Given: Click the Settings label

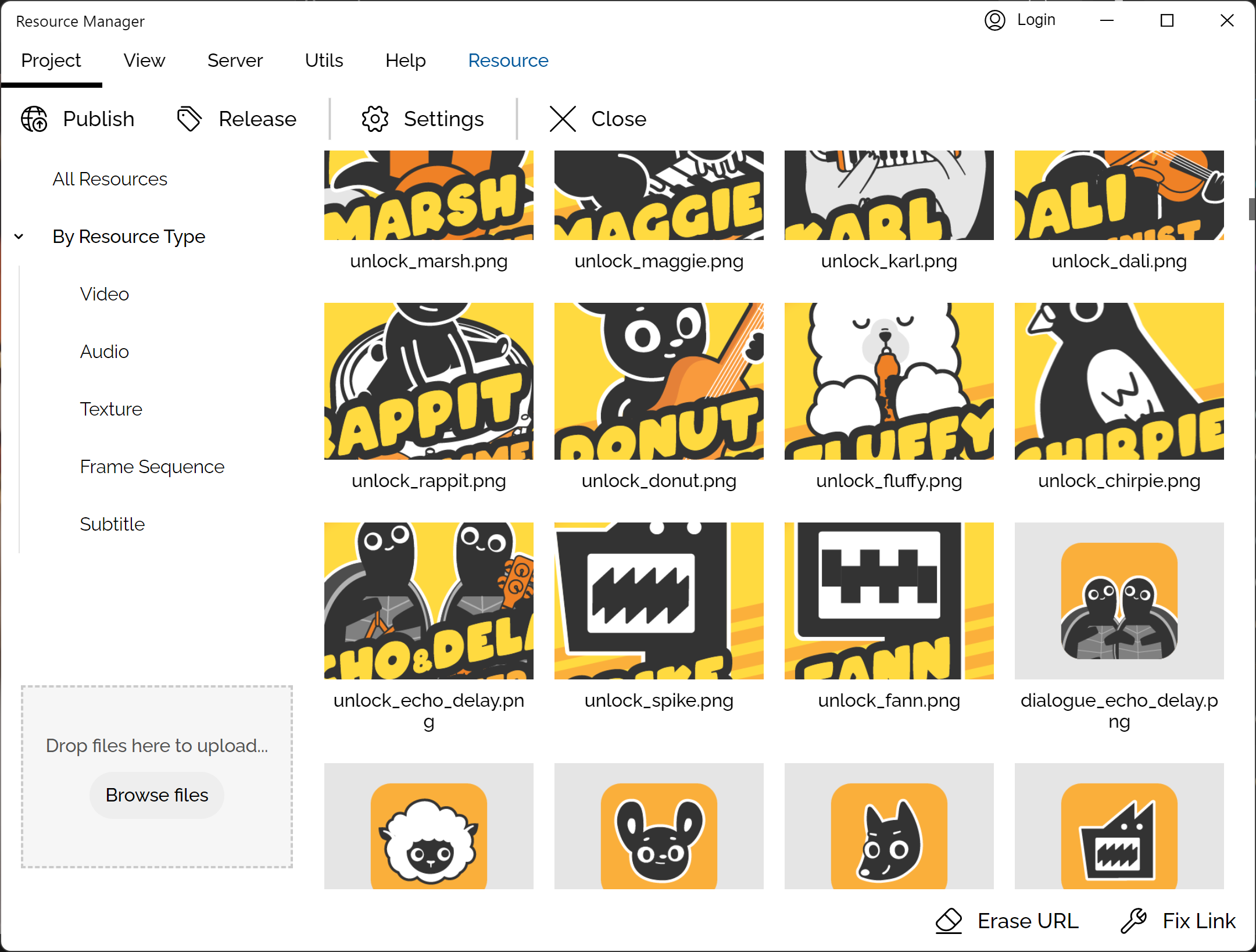Looking at the screenshot, I should click(444, 119).
